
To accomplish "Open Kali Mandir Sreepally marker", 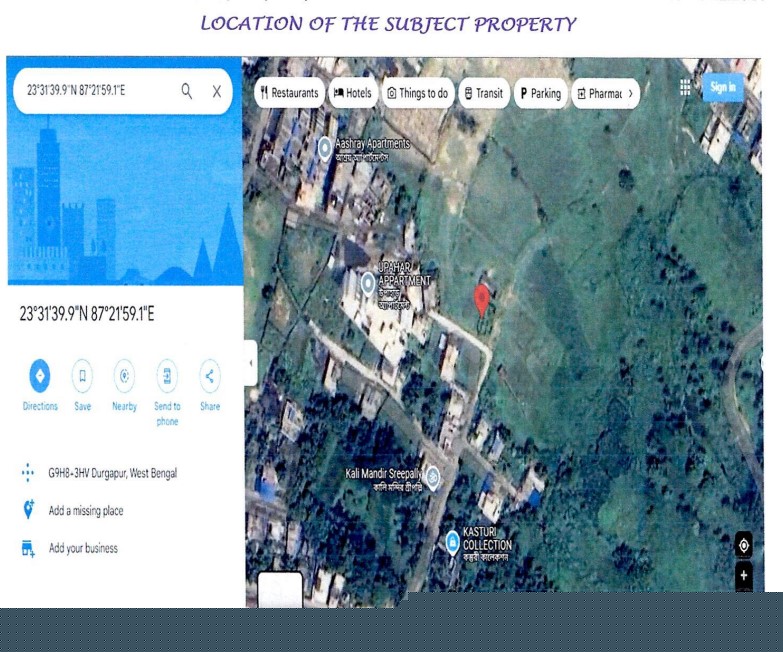I will pos(432,478).
